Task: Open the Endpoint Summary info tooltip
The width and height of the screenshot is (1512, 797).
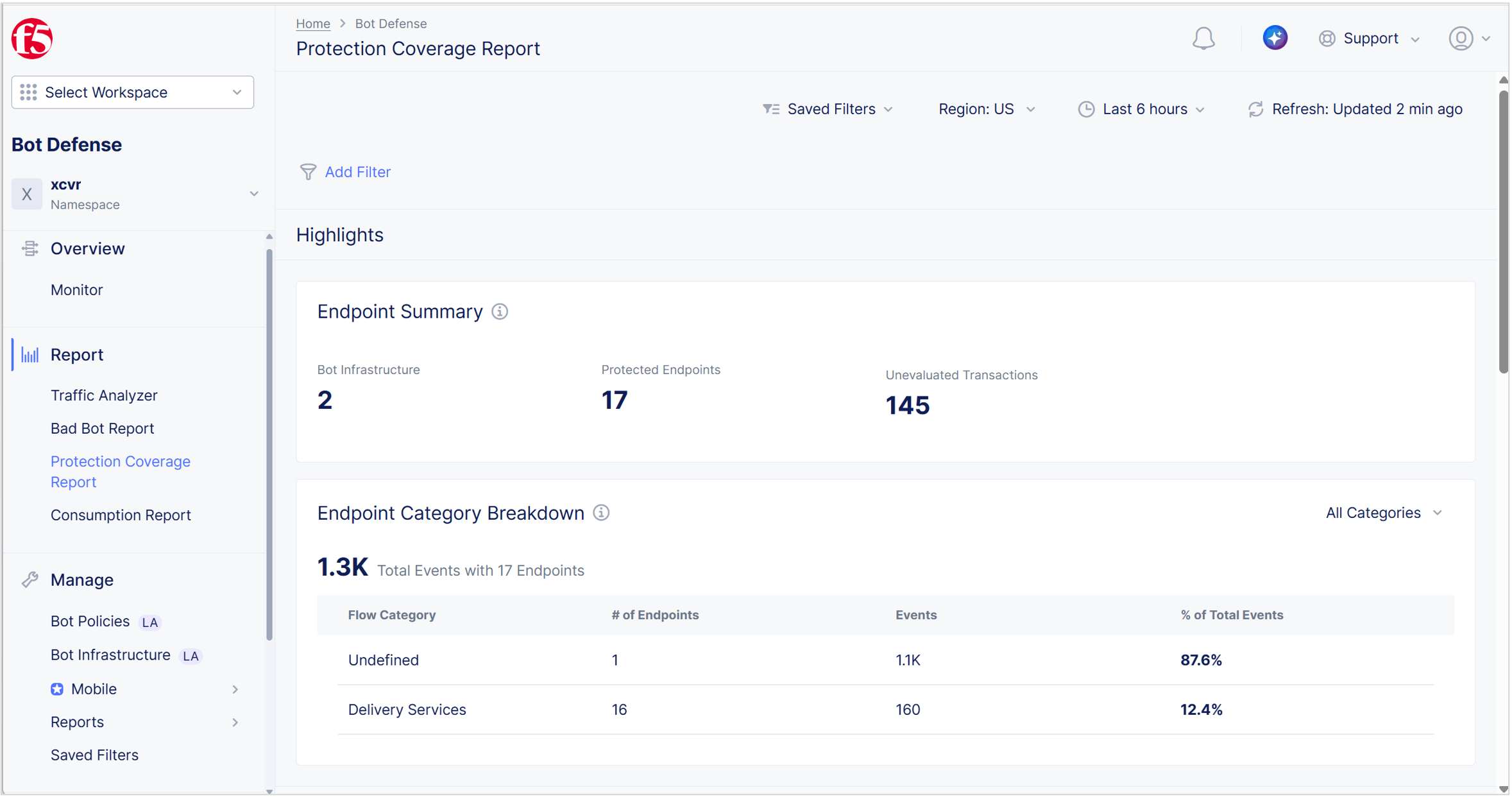Action: (x=499, y=312)
